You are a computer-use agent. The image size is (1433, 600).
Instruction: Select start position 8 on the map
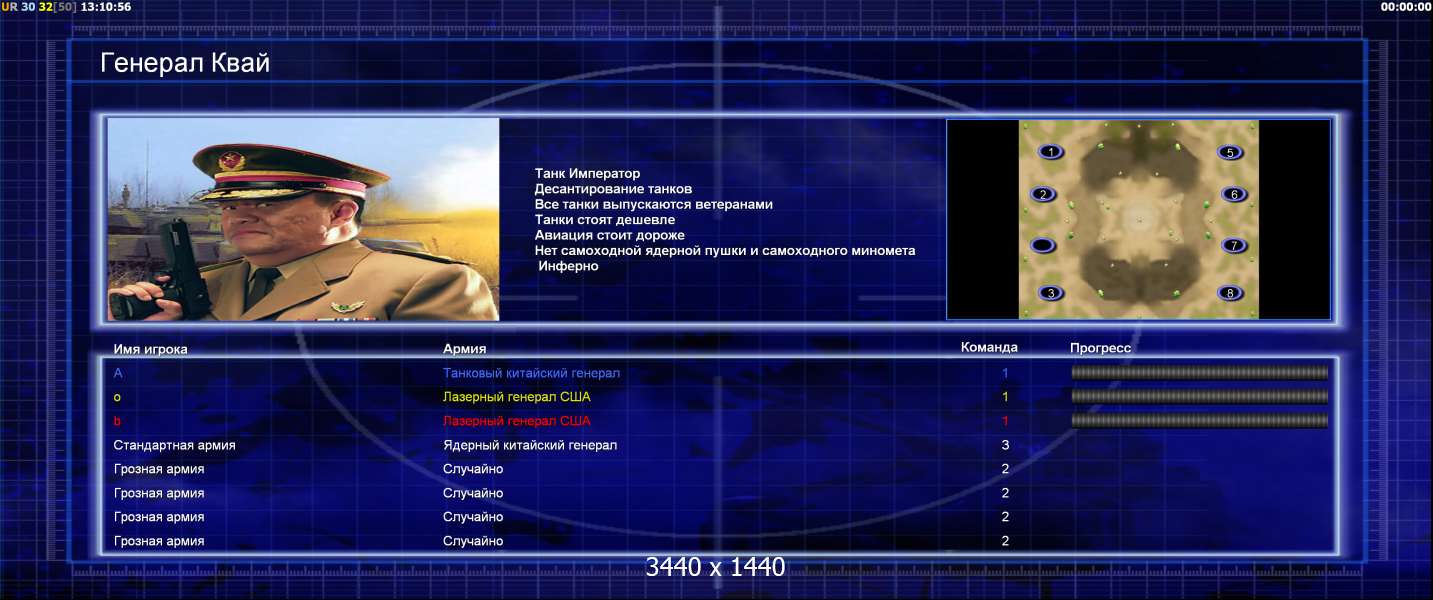[1230, 293]
